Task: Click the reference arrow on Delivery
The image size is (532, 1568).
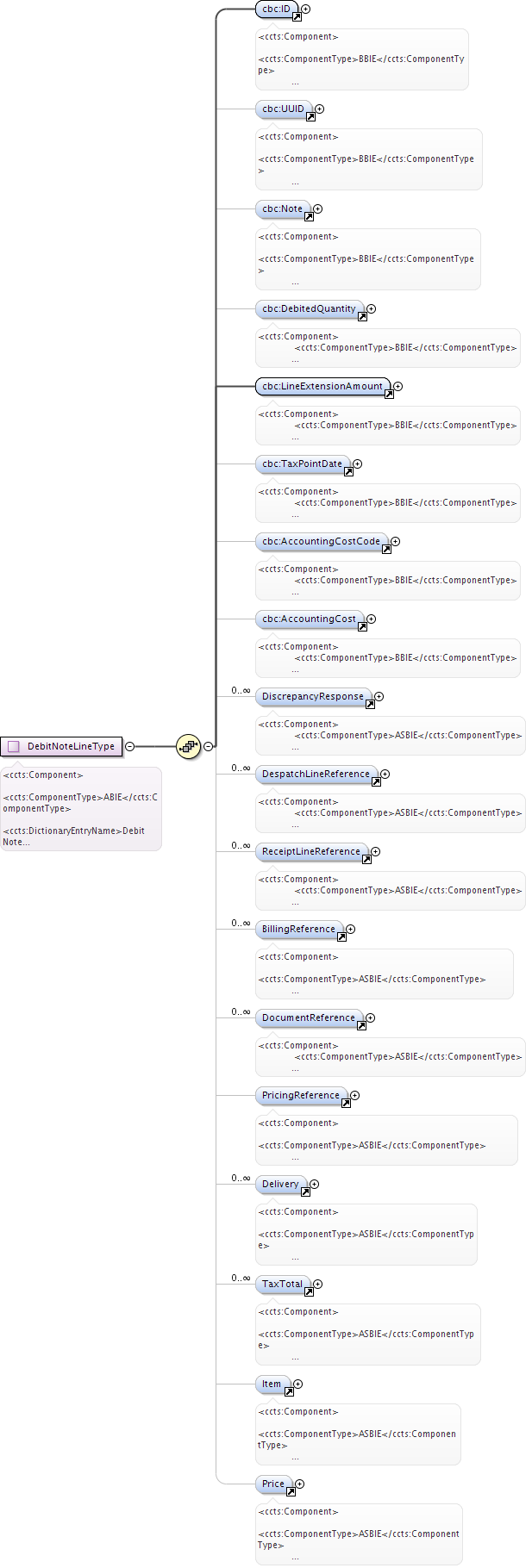Action: pyautogui.click(x=305, y=1192)
